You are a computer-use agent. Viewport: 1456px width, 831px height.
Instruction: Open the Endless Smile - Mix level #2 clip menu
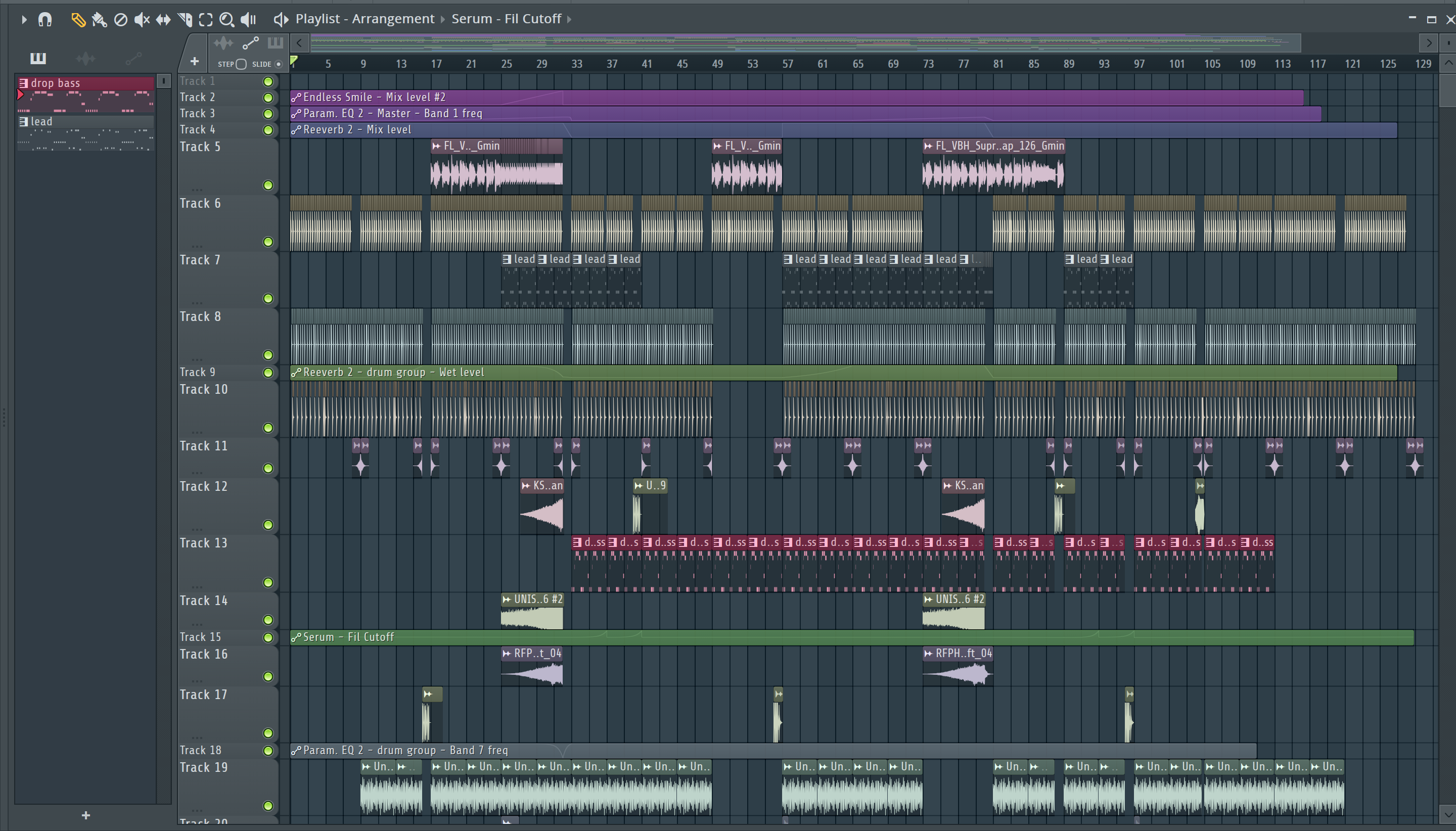[x=296, y=98]
